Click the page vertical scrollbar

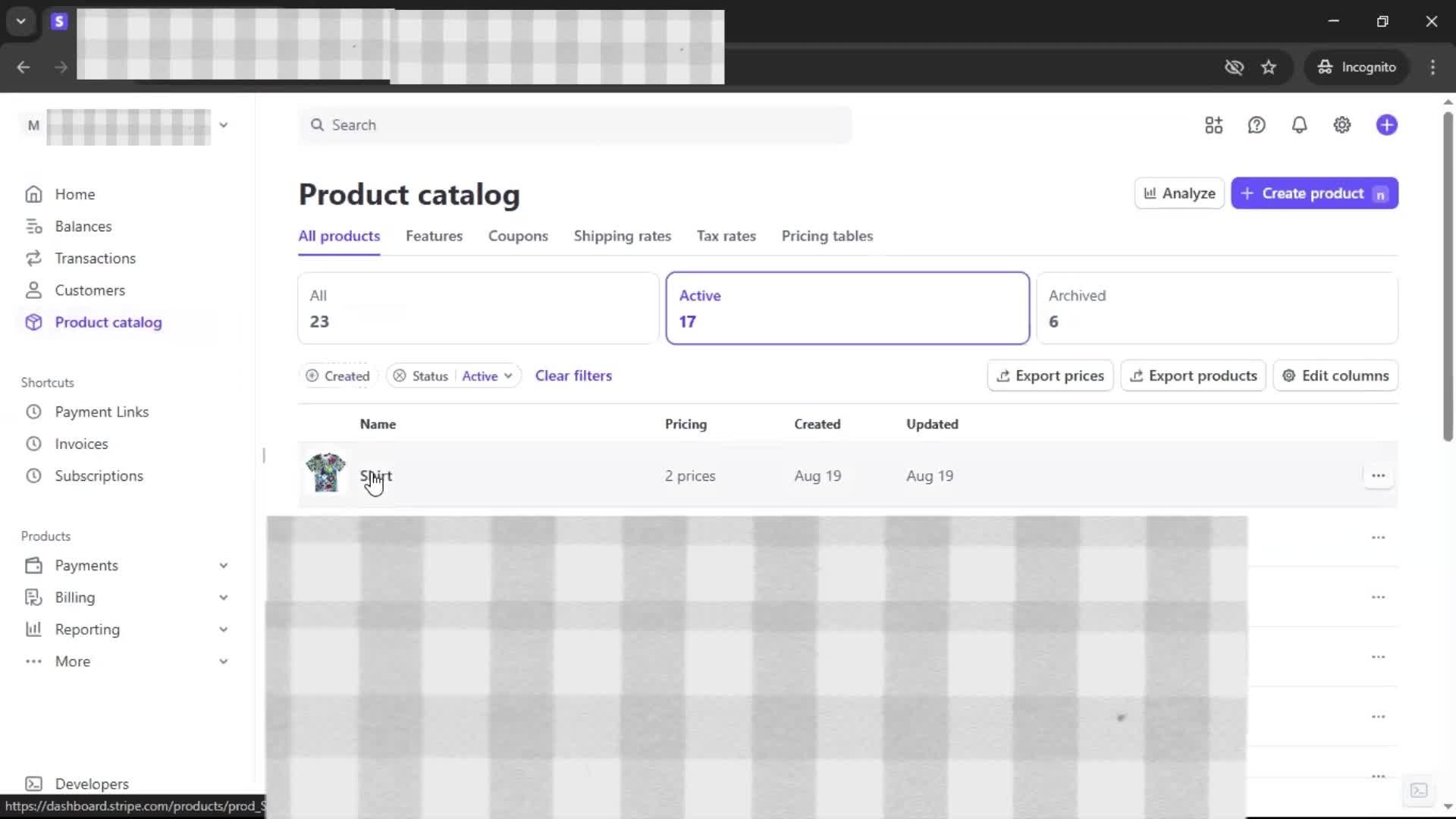[x=1448, y=277]
